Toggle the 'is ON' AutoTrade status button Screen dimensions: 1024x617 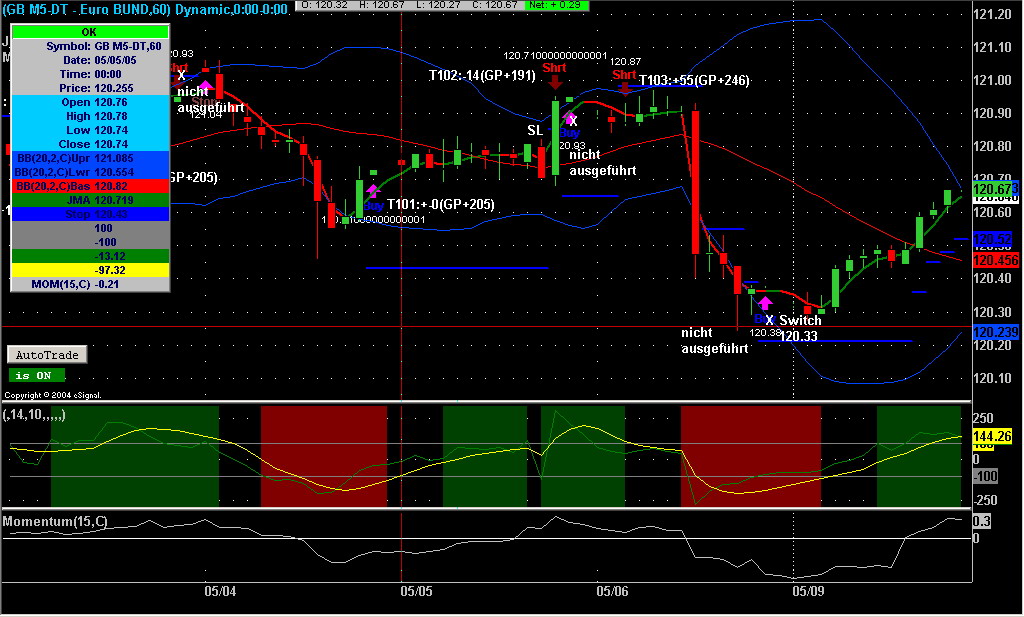pos(37,375)
